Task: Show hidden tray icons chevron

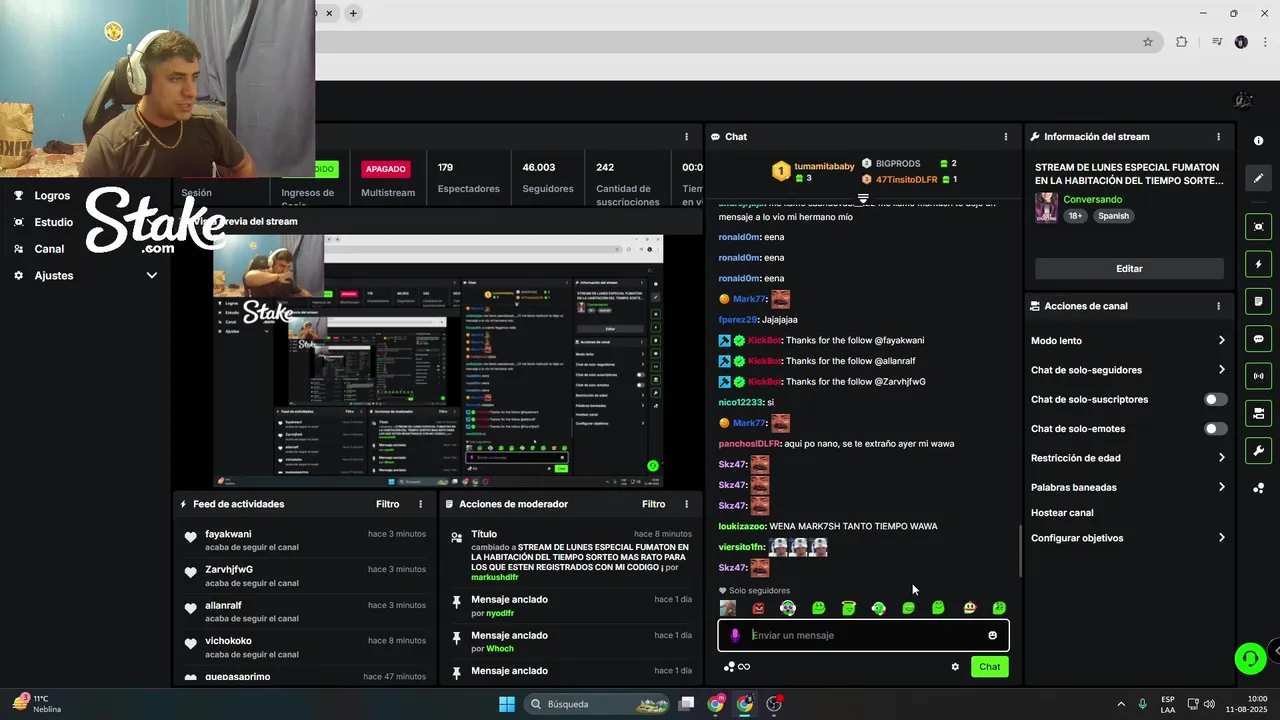Action: click(1120, 704)
